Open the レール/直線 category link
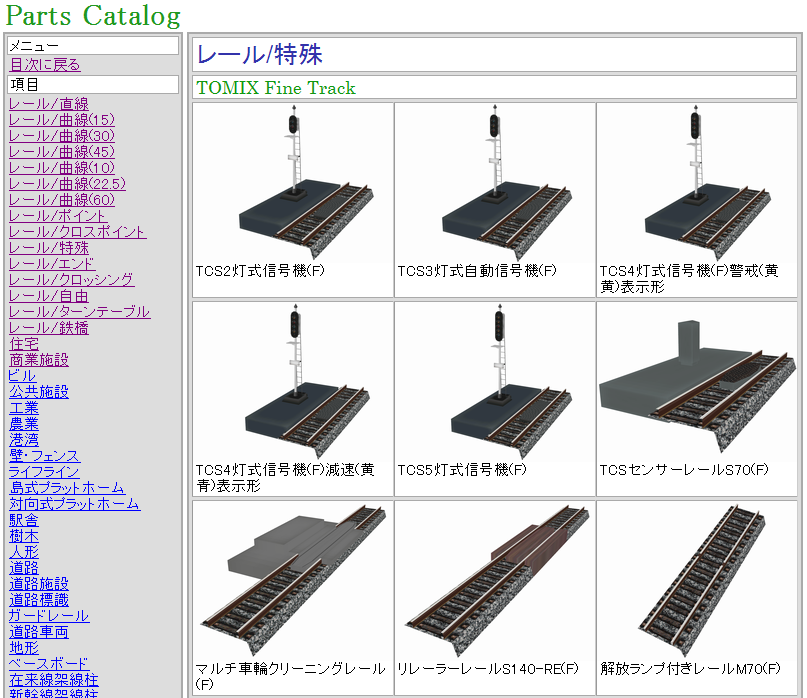Screen dimensions: 807x698 coord(49,104)
